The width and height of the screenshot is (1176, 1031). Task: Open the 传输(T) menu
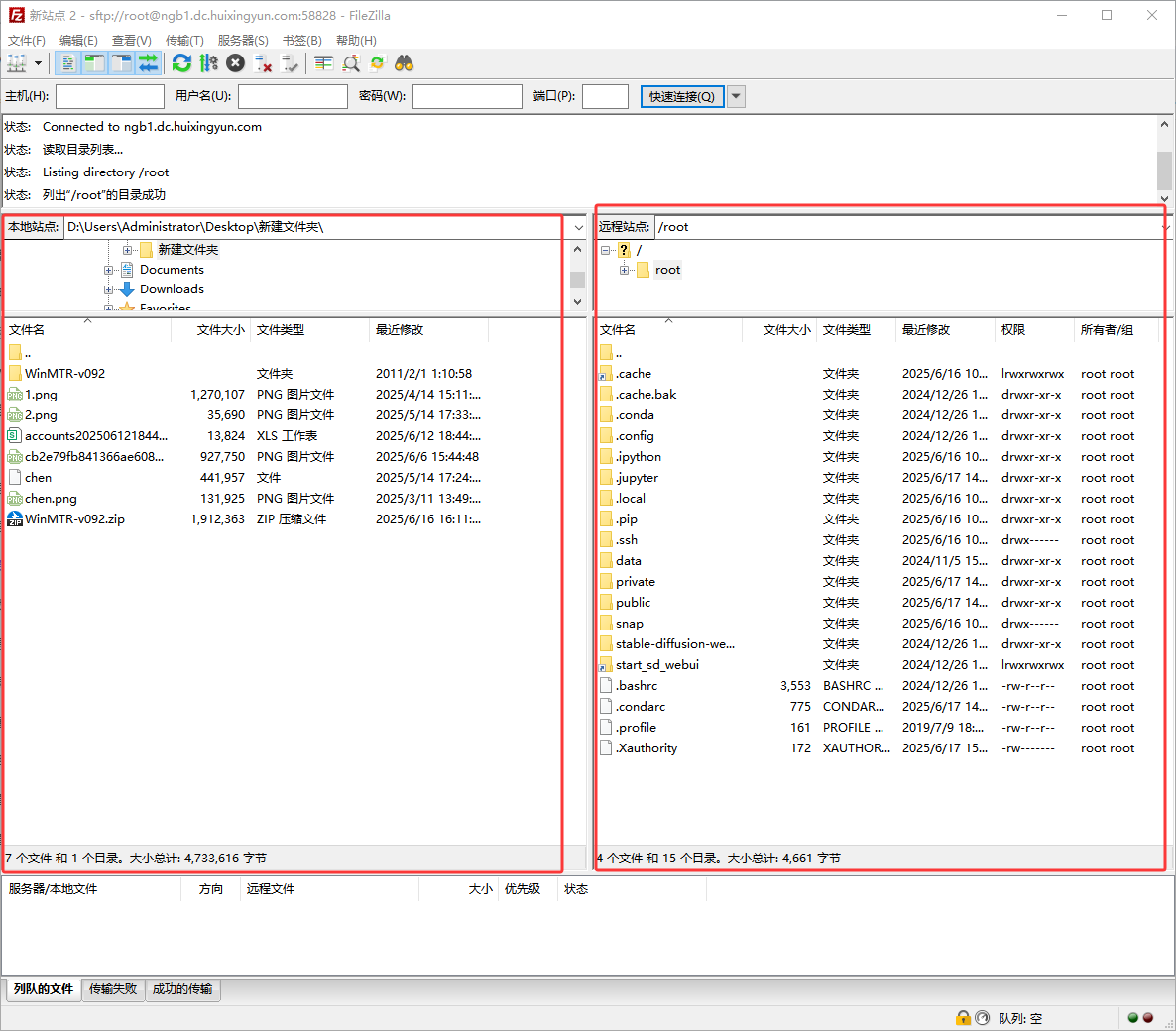(x=184, y=40)
